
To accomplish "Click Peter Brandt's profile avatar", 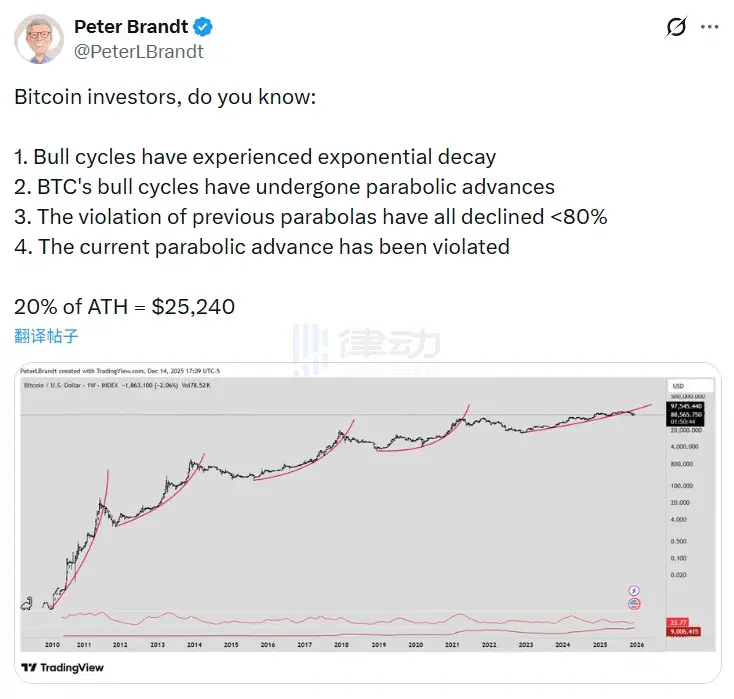I will click(39, 39).
